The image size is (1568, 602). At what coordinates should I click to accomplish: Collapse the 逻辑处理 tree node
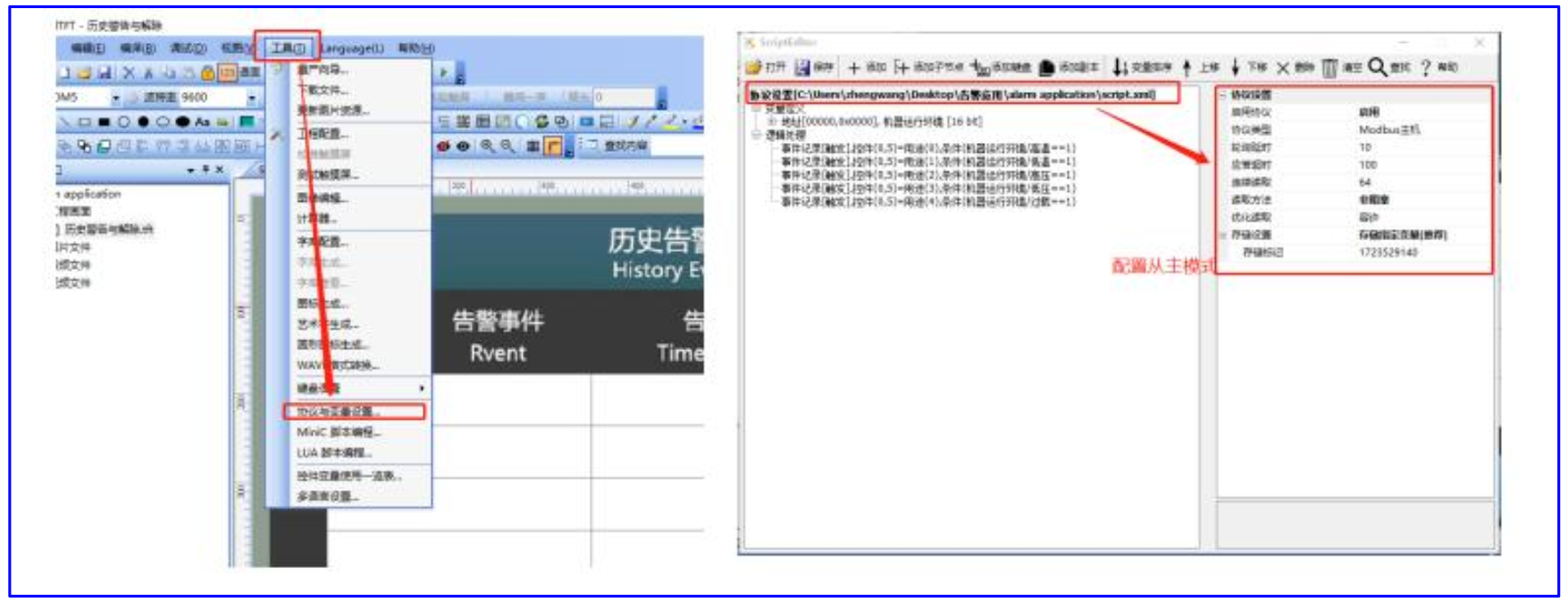pos(756,135)
